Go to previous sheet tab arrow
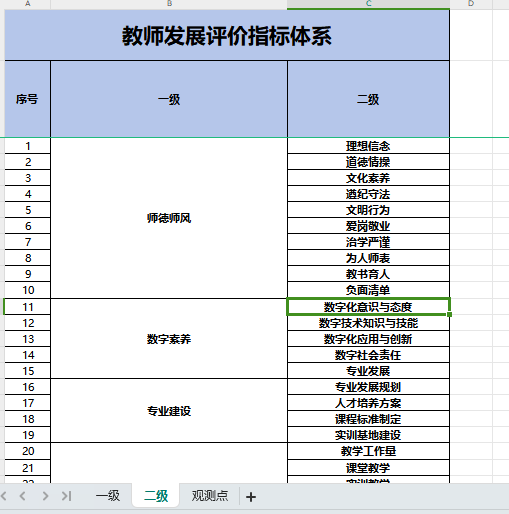This screenshot has width=509, height=514. point(23,496)
